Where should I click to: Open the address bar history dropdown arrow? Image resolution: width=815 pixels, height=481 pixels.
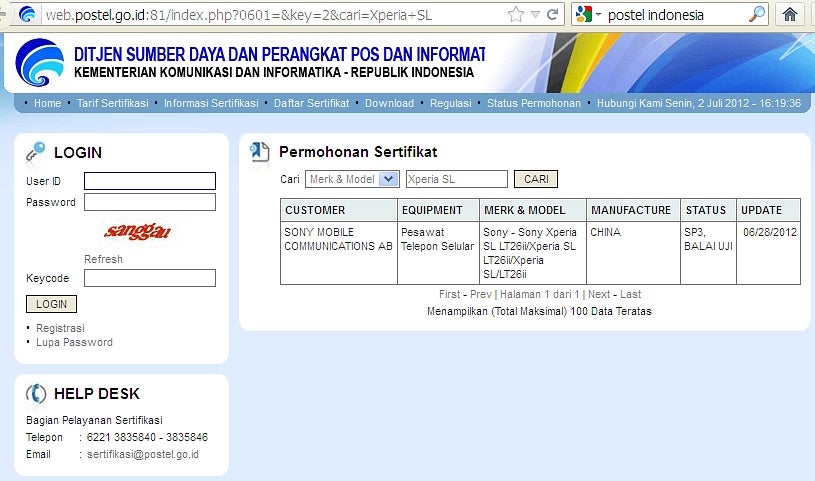tap(535, 15)
